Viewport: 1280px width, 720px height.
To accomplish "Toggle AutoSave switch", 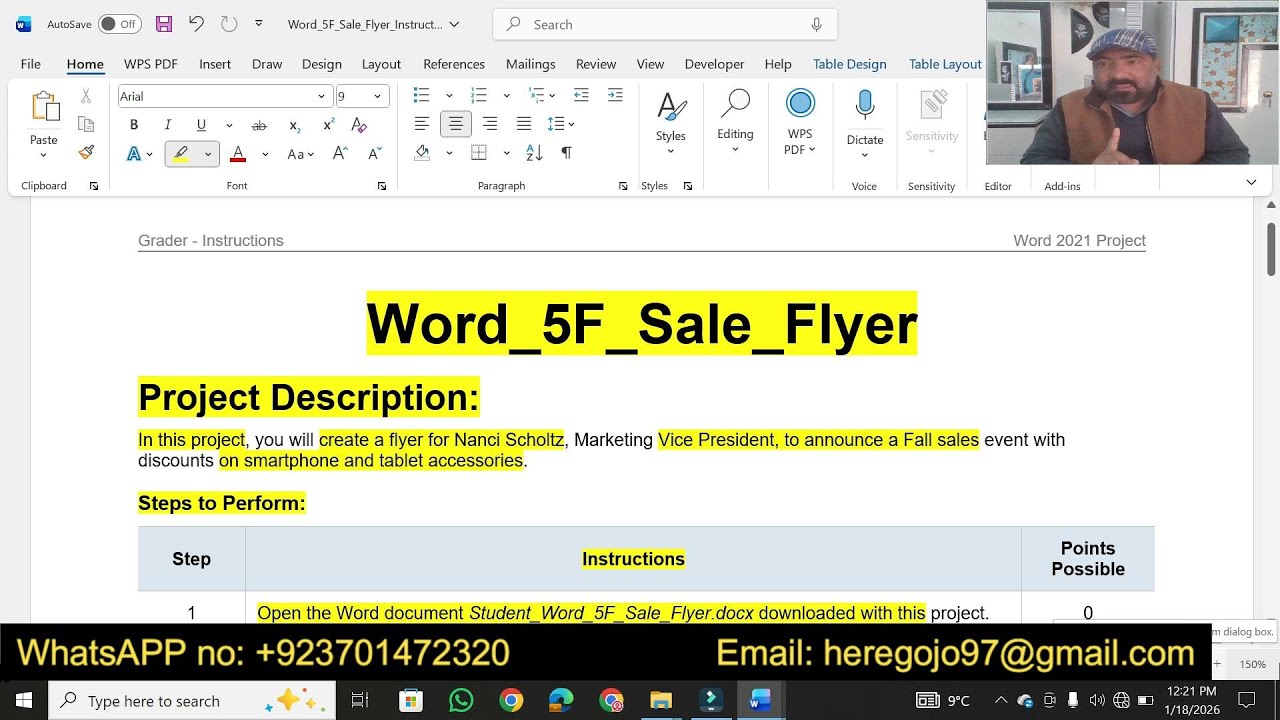I will point(120,24).
